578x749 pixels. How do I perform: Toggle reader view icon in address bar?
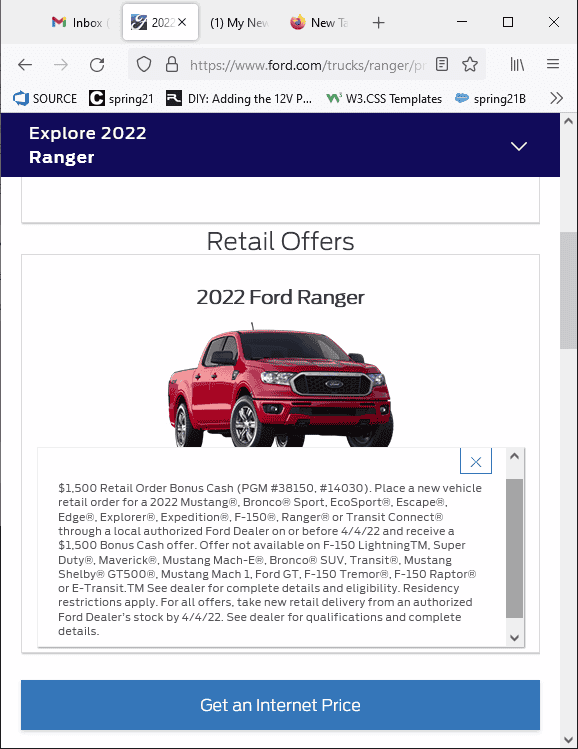442,64
